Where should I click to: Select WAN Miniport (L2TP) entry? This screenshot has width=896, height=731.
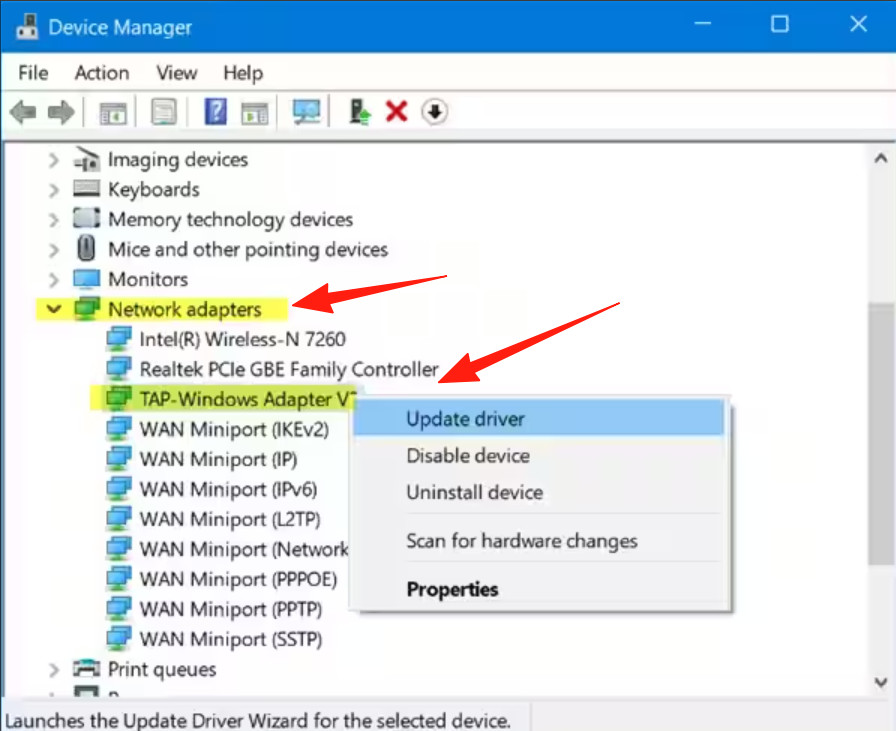230,519
